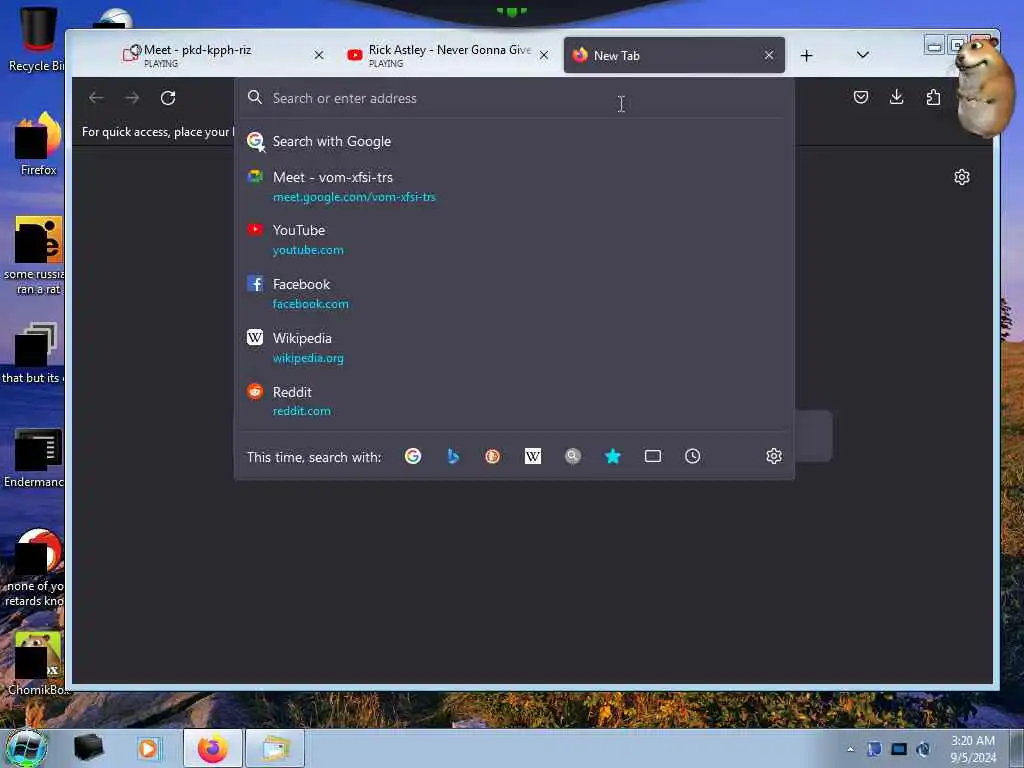Viewport: 1024px width, 768px height.
Task: Select the Firefox taskbar button
Action: click(213, 748)
